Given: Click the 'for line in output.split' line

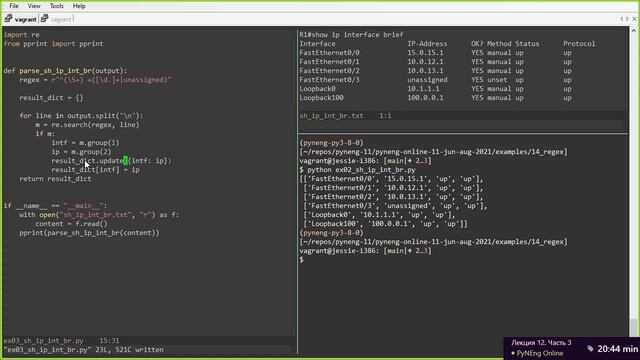Looking at the screenshot, I should [x=81, y=116].
